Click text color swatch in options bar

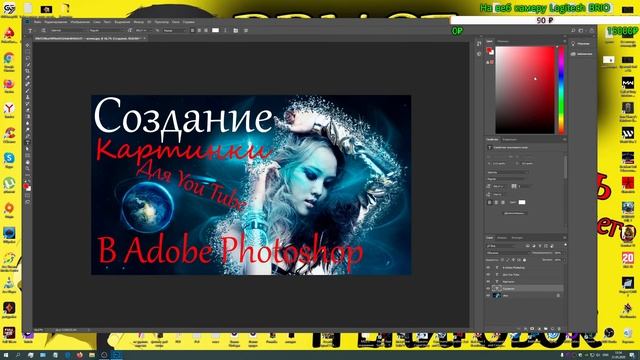pos(215,30)
